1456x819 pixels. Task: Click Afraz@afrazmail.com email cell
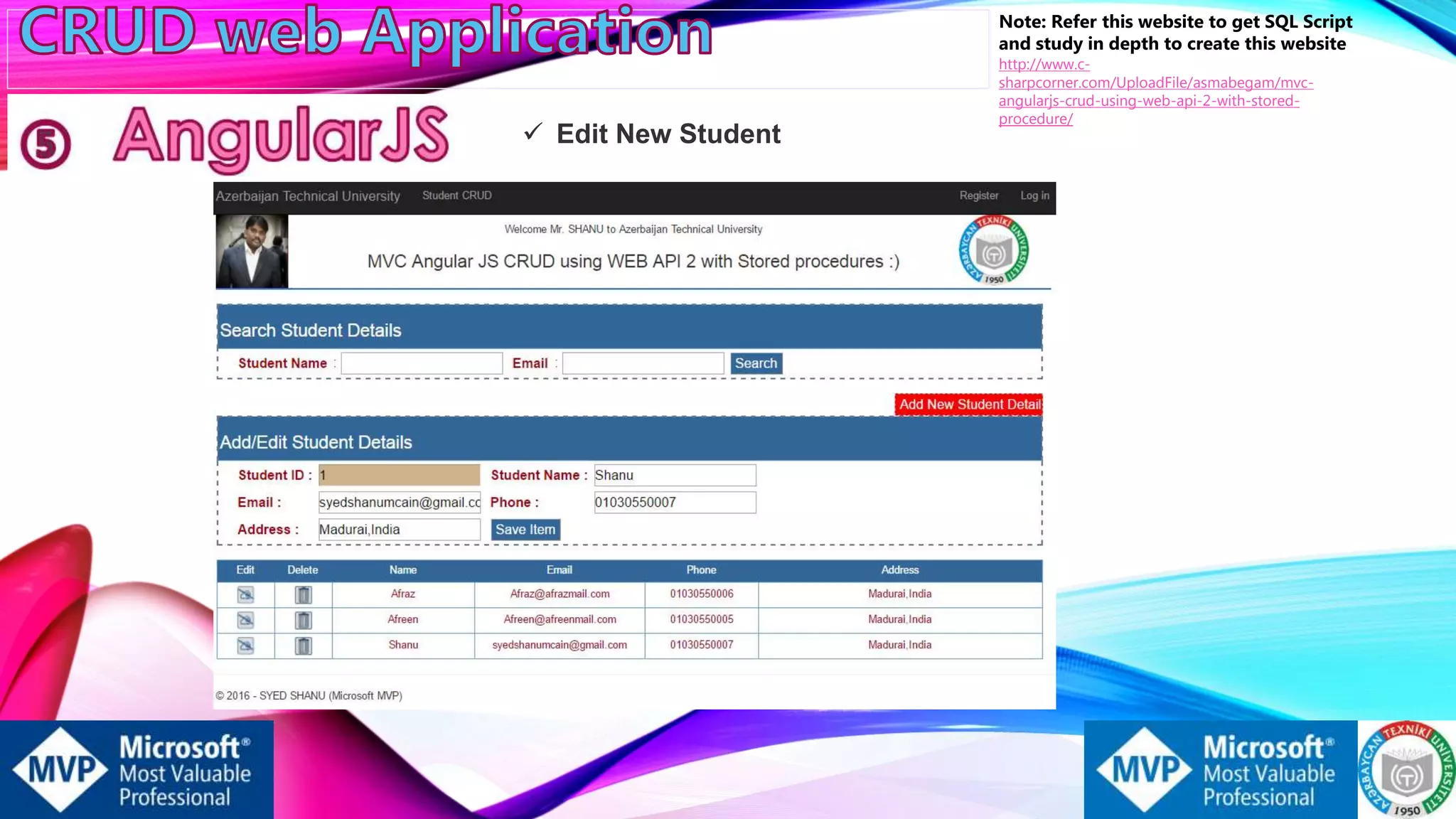(x=560, y=594)
